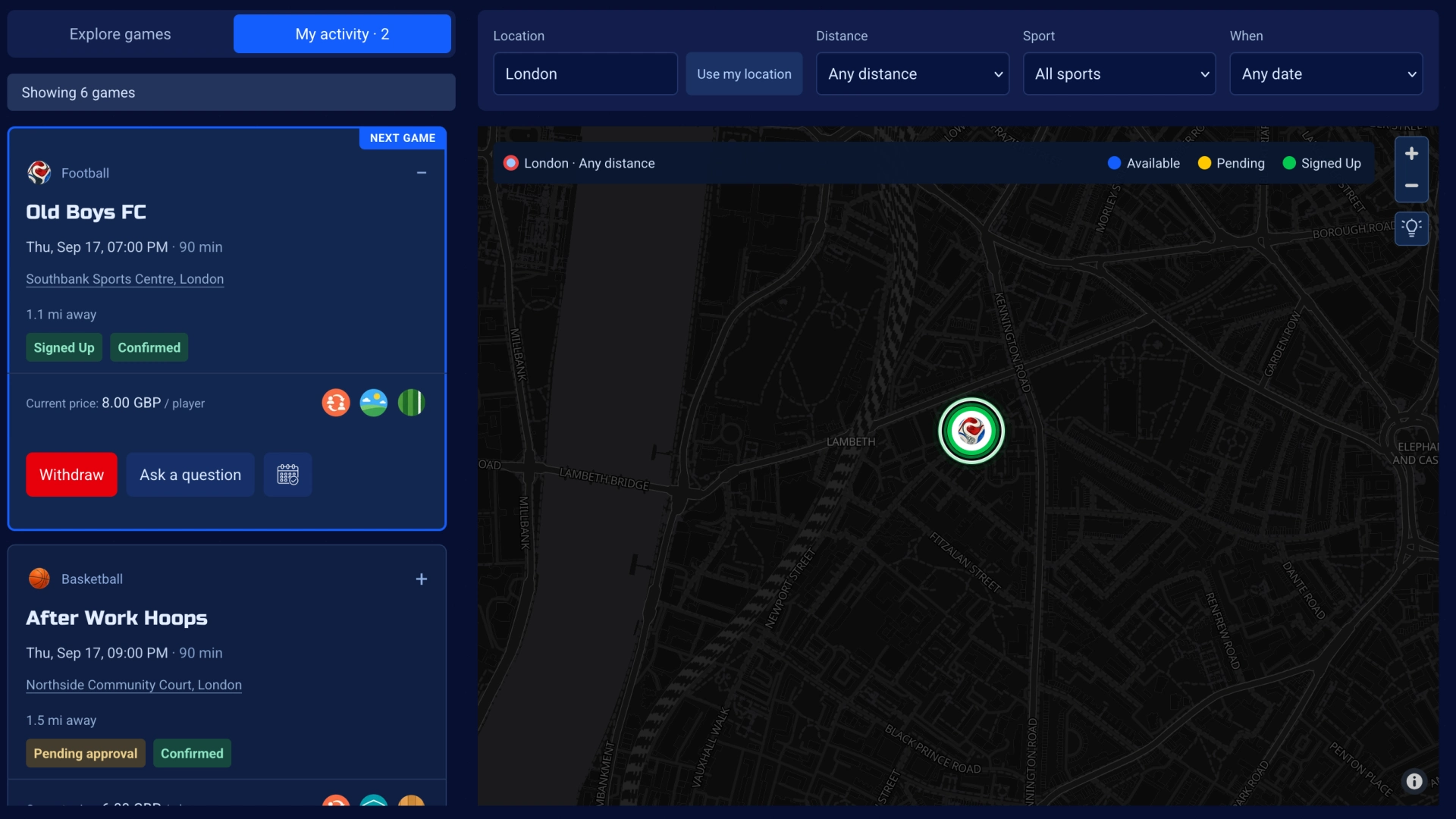
Task: Switch to the My activity tab
Action: tap(342, 34)
